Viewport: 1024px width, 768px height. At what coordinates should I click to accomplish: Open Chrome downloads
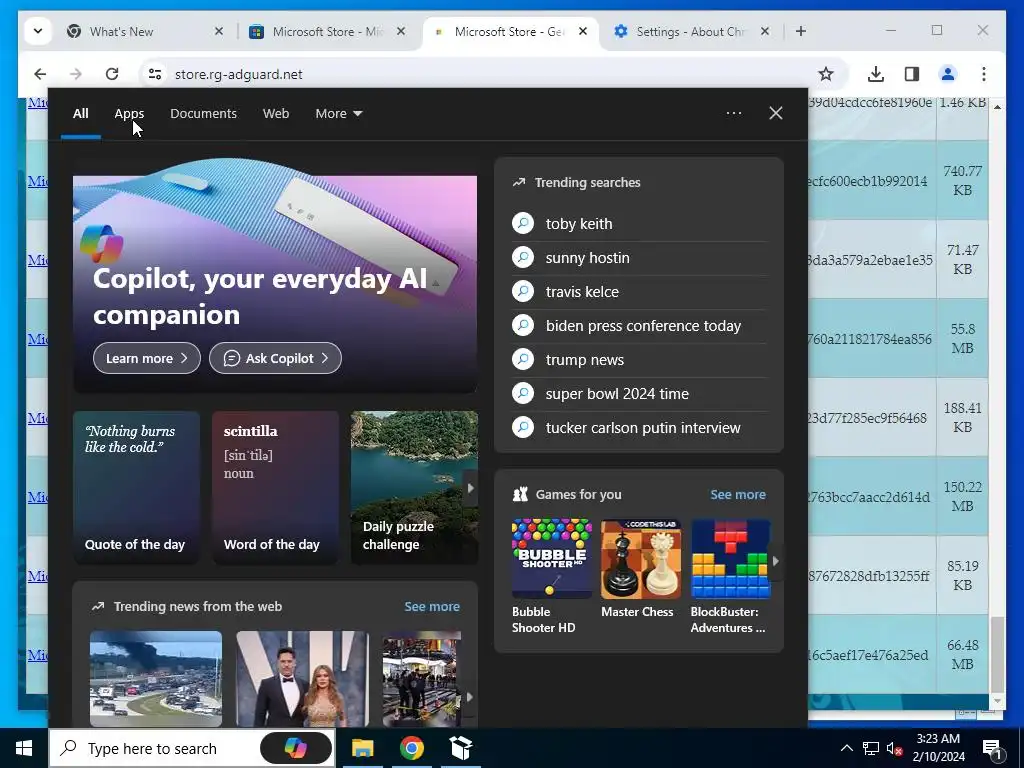tap(876, 74)
